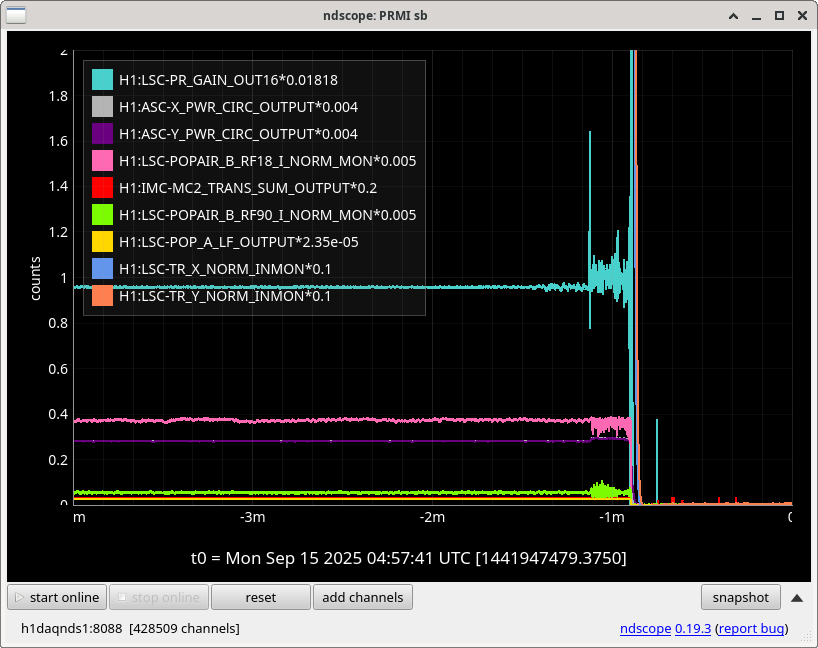Select the purple ASC-Y_PWR_CIRC_OUTPUT legend swatch
818x648 pixels.
(102, 134)
